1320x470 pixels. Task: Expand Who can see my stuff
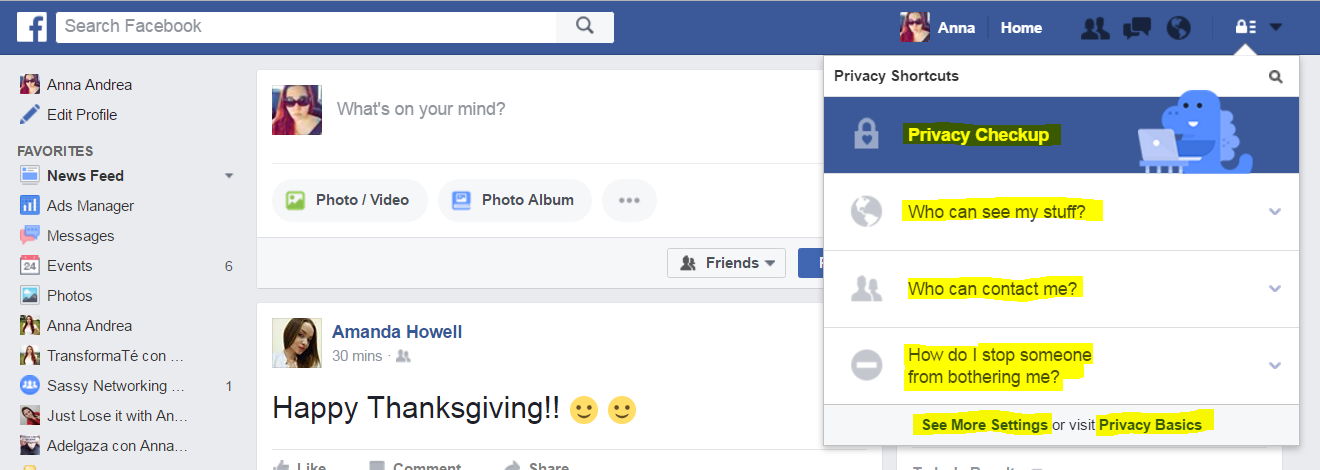coord(1061,212)
